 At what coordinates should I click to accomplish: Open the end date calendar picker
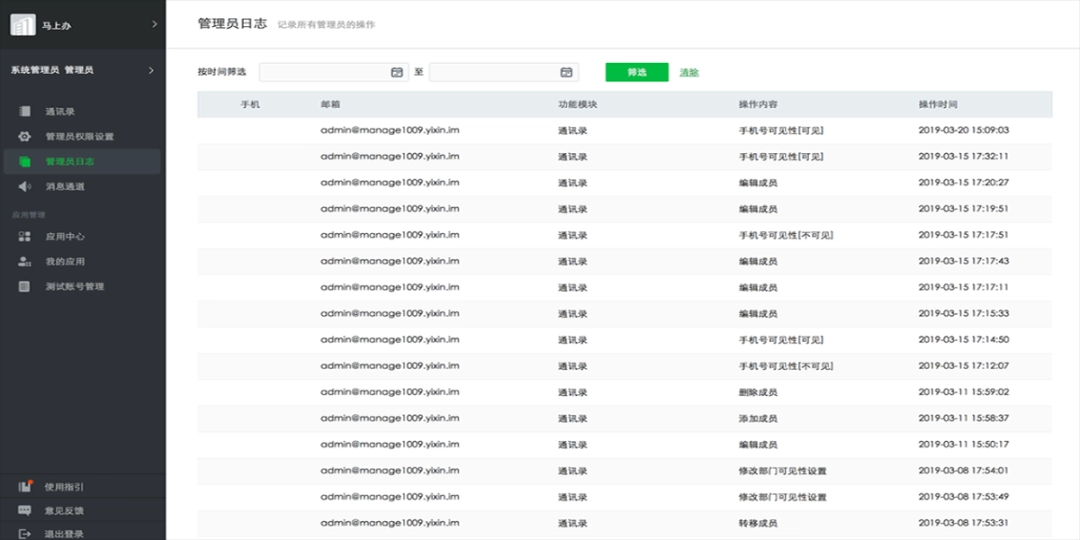(x=566, y=72)
